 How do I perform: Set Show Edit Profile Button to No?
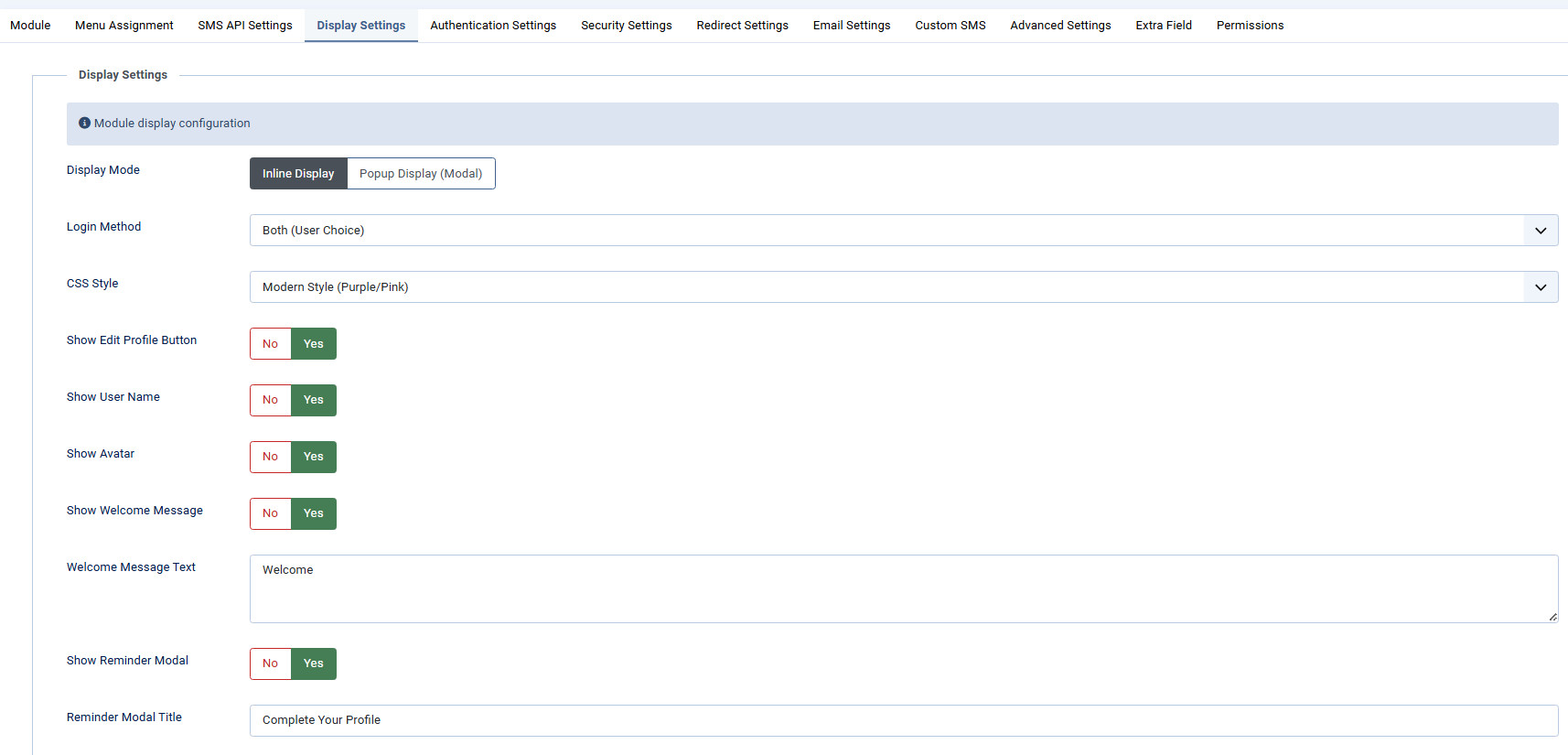point(270,344)
